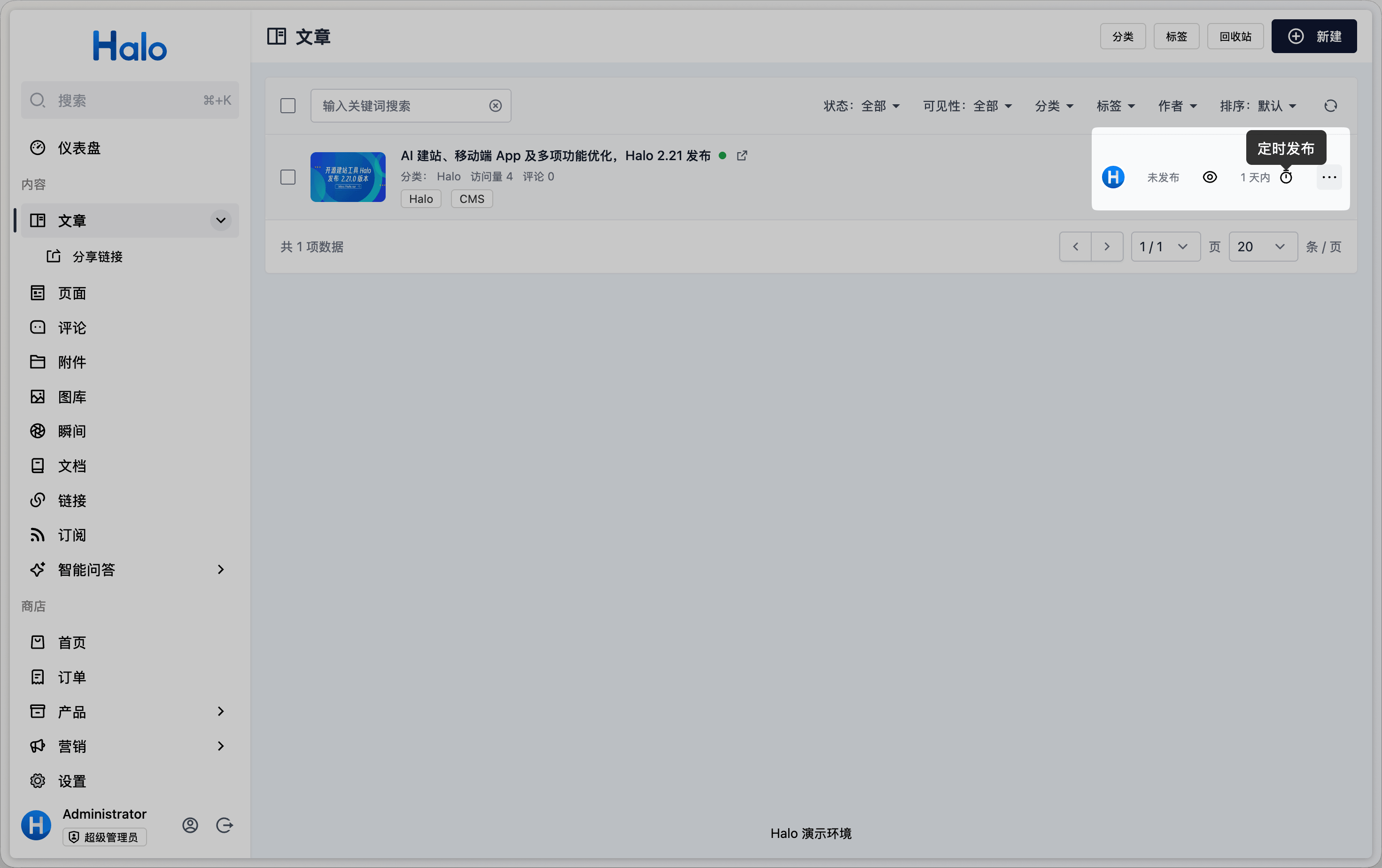Open user profile circle icon
The width and height of the screenshot is (1382, 868).
190,825
